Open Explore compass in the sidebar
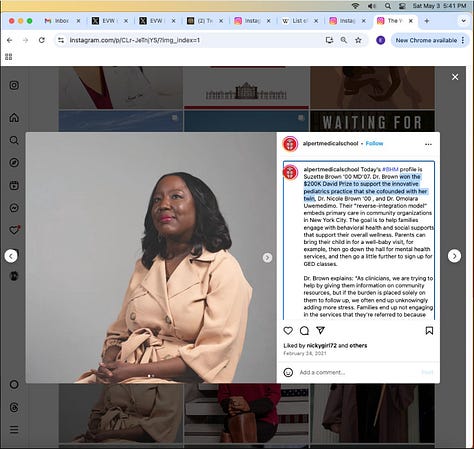The width and height of the screenshot is (474, 449). (14, 163)
